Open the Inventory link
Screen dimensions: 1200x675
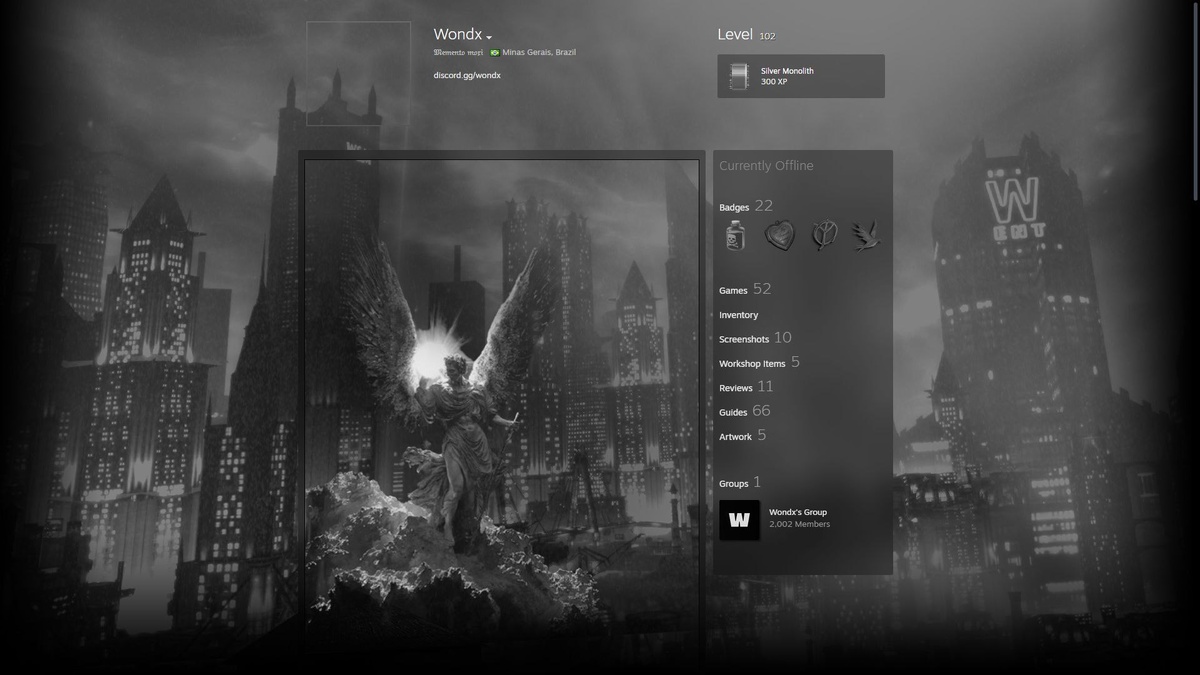[x=739, y=315]
